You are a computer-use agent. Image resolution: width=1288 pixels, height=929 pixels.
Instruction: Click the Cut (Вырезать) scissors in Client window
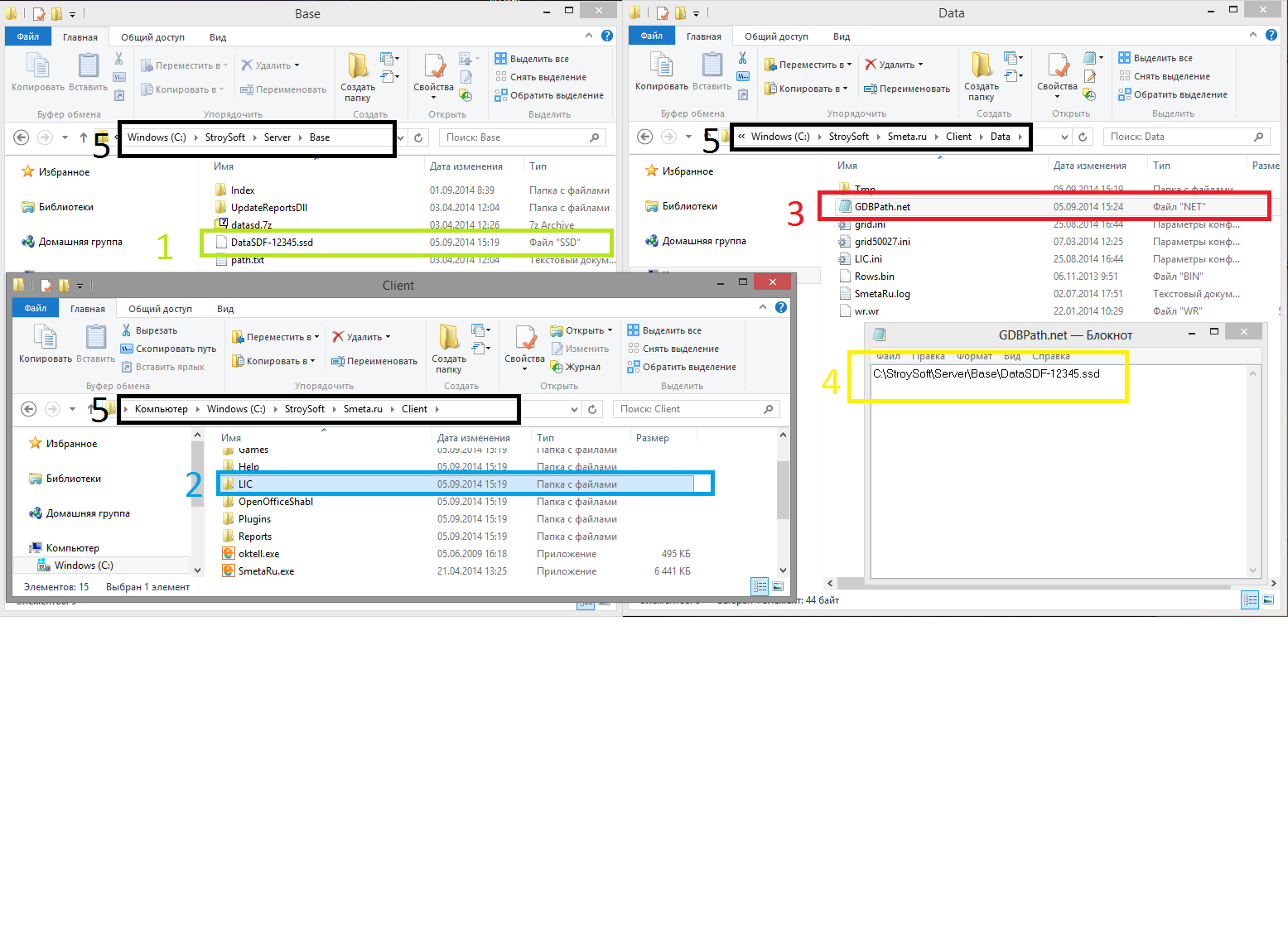point(127,330)
